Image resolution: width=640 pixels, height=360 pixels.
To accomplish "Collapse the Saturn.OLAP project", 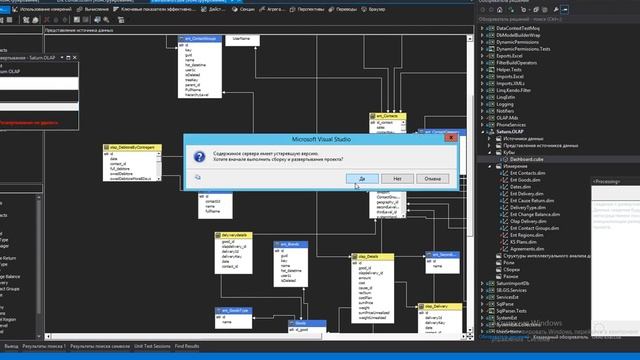I will (x=482, y=132).
